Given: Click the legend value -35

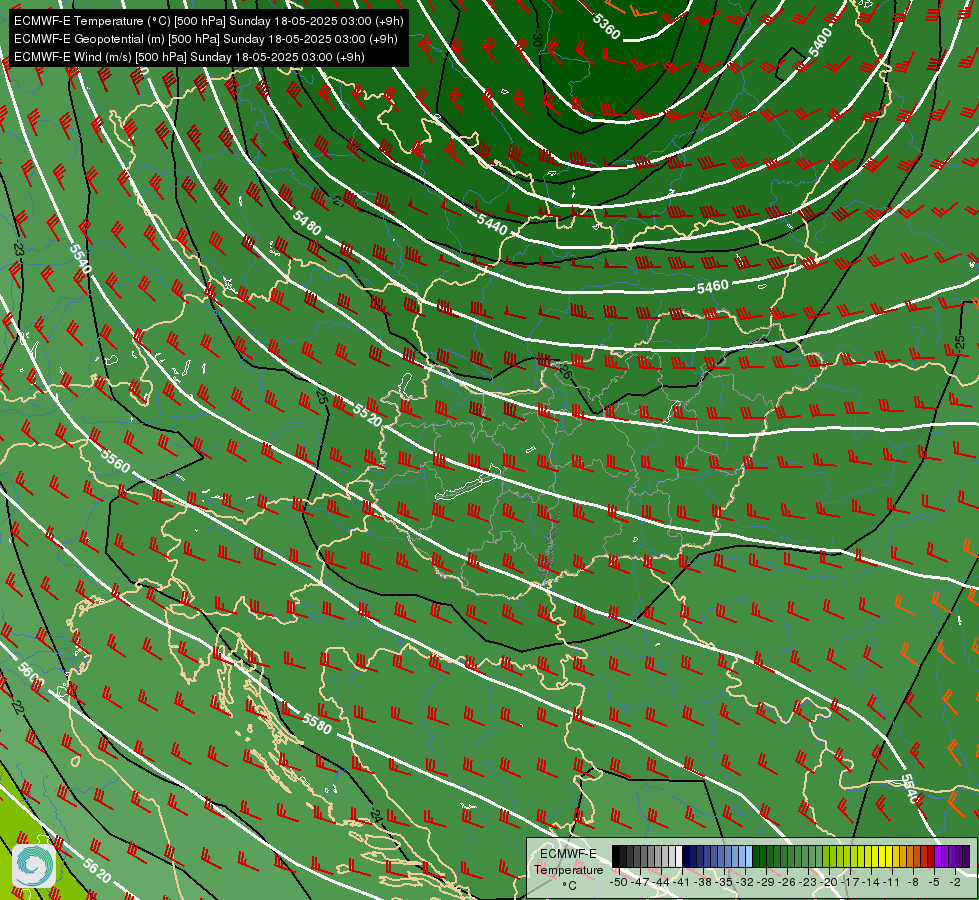Looking at the screenshot, I should coord(725,882).
